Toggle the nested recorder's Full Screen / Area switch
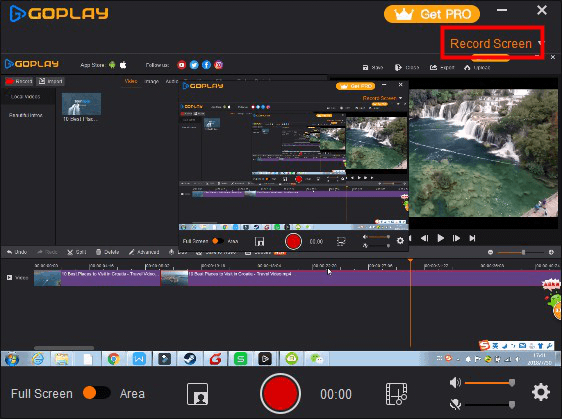This screenshot has height=419, width=562. click(218, 241)
